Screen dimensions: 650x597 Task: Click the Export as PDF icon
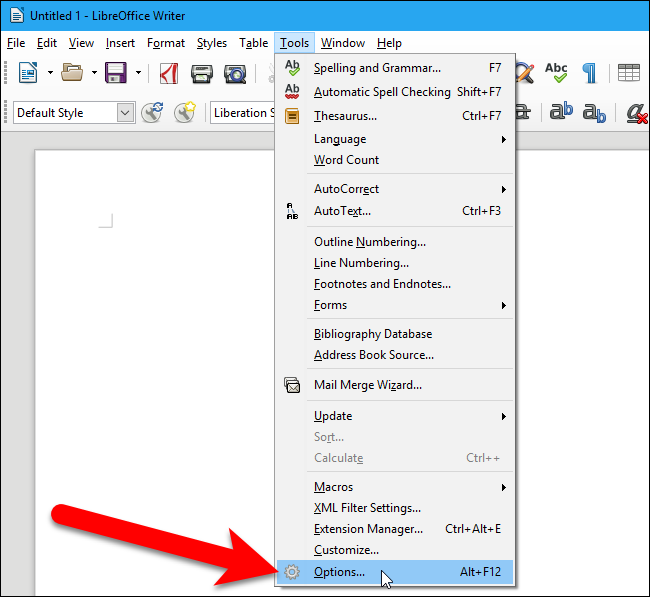[169, 73]
